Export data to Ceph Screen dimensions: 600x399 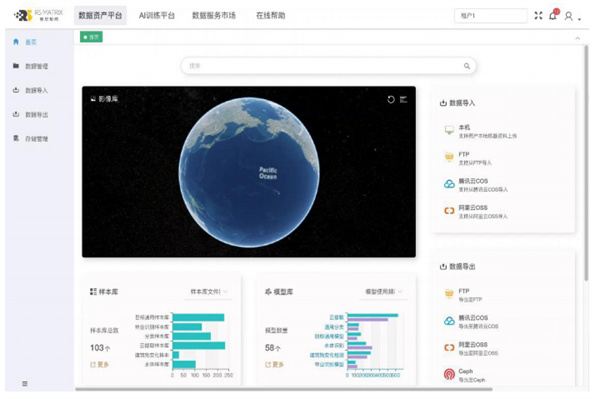[471, 375]
